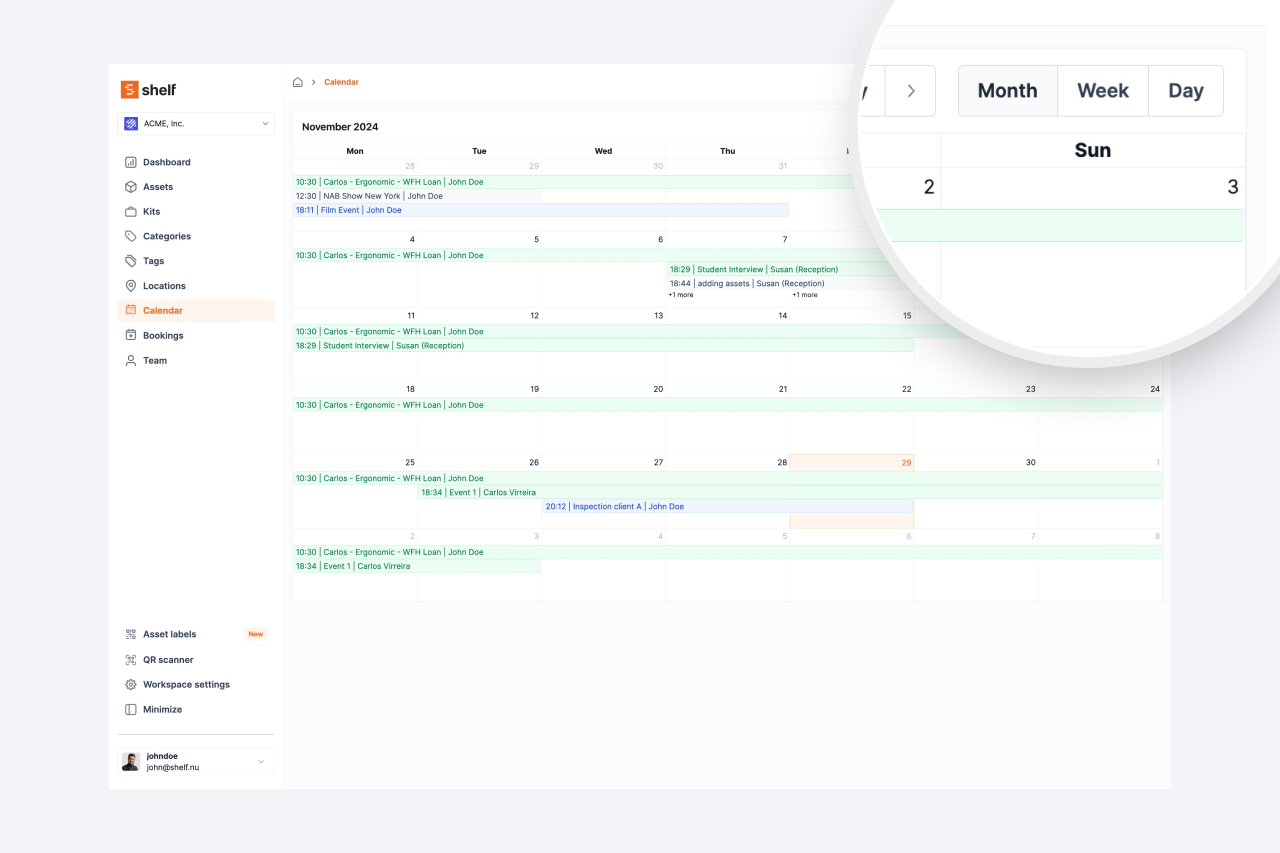Screen dimensions: 1280x853
Task: Open the Dashboard from the sidebar
Action: pyautogui.click(x=168, y=161)
